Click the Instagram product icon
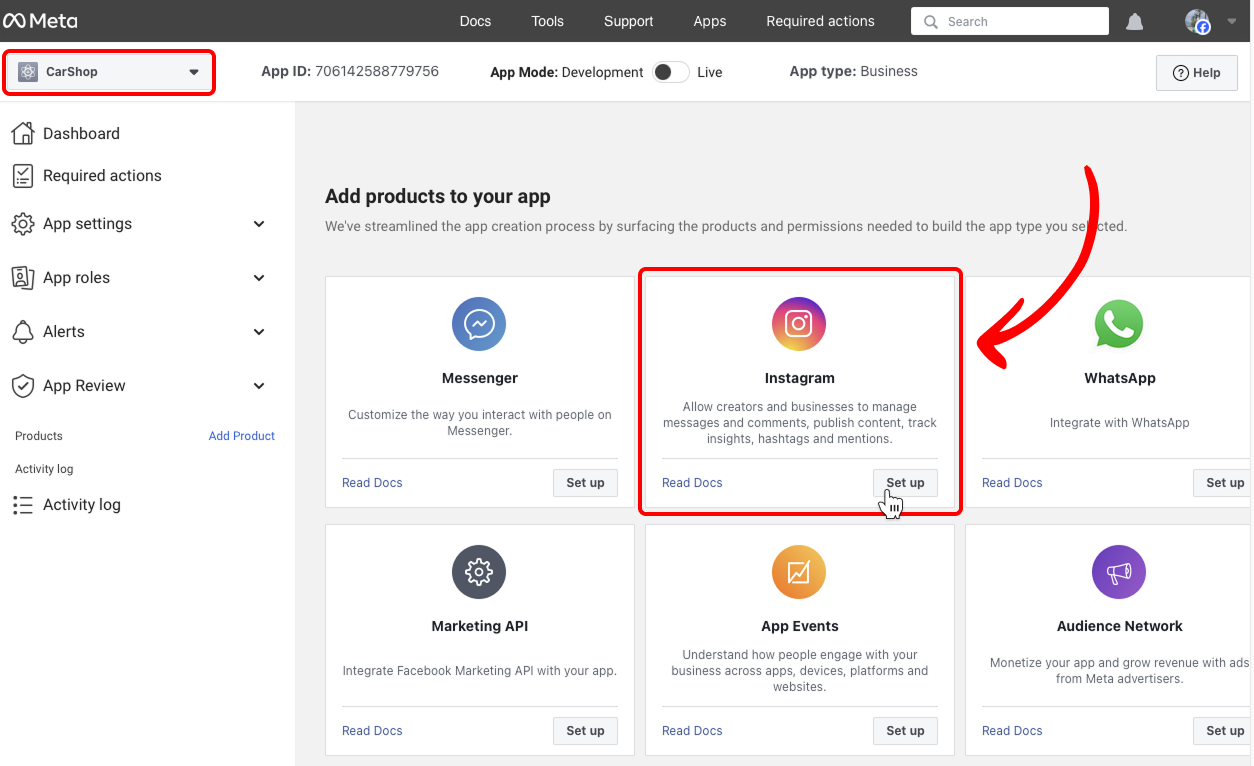The height and width of the screenshot is (766, 1254). [799, 324]
